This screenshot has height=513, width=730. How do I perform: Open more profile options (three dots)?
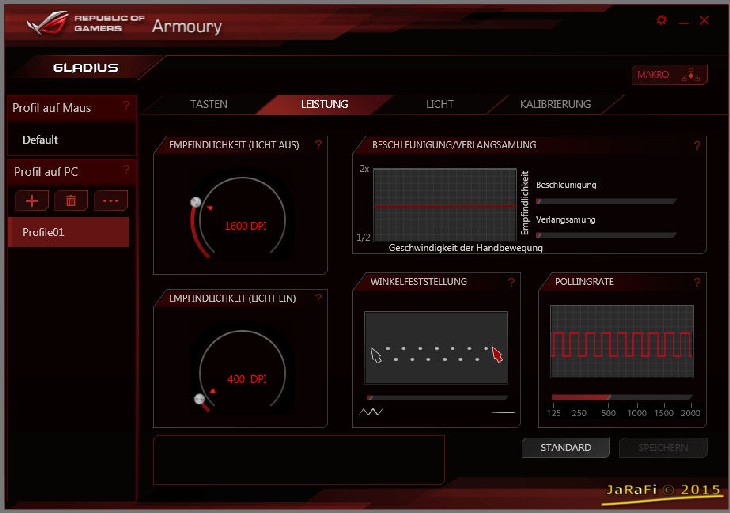coord(110,201)
